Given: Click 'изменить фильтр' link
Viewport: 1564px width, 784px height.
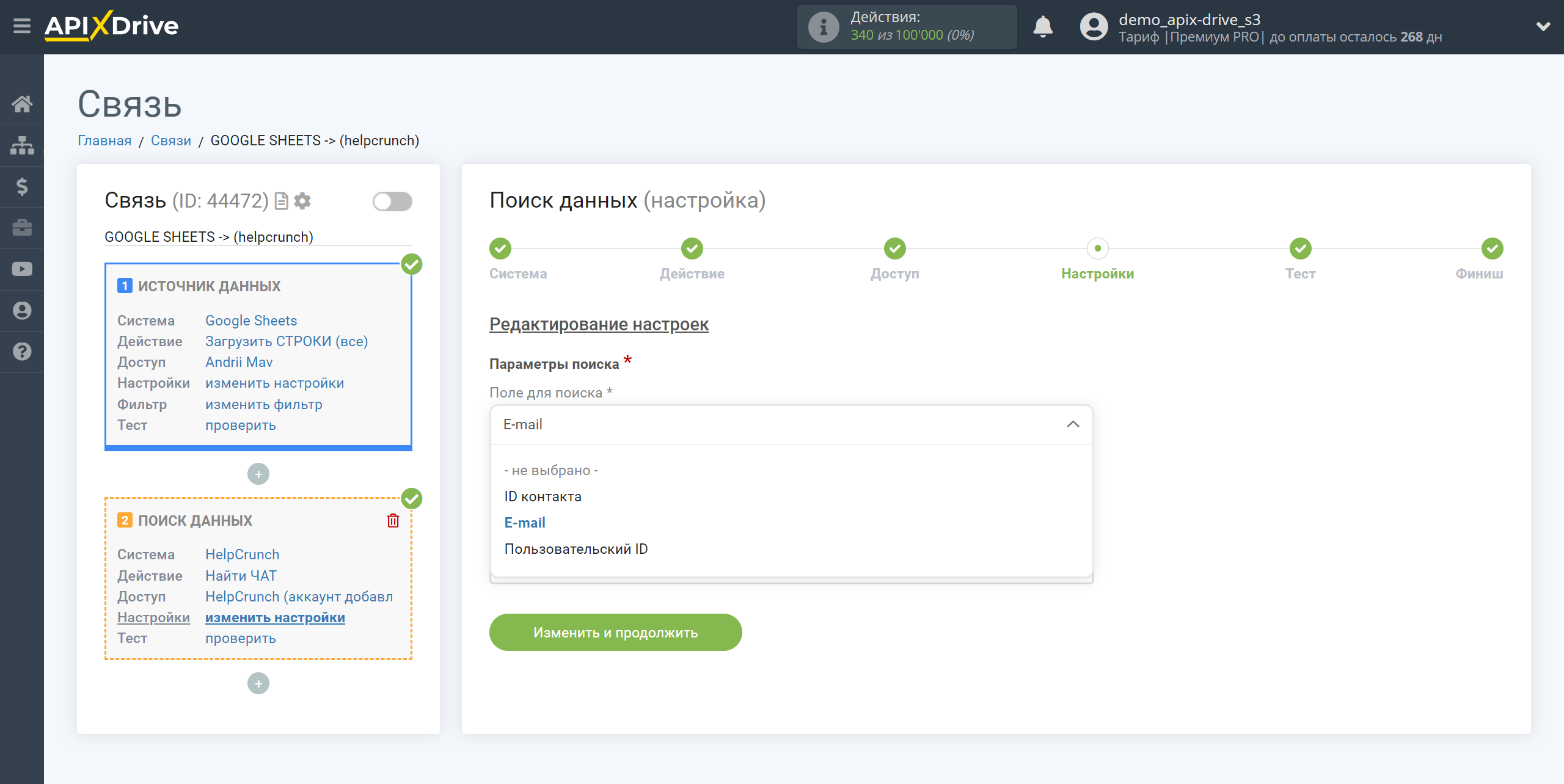Looking at the screenshot, I should (x=264, y=404).
